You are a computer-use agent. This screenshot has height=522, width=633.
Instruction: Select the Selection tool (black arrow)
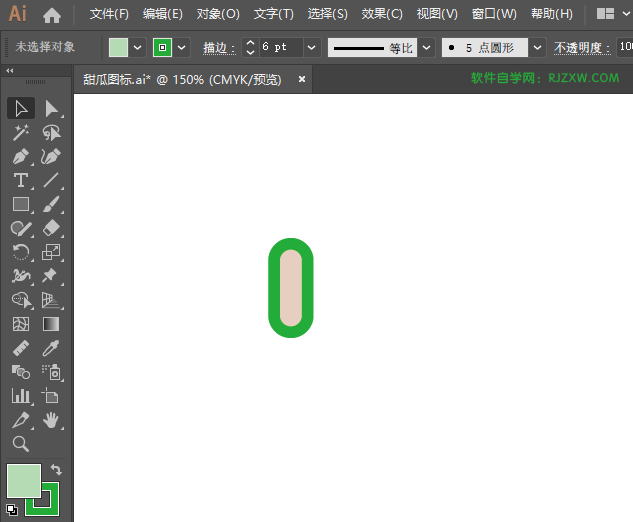tap(21, 108)
